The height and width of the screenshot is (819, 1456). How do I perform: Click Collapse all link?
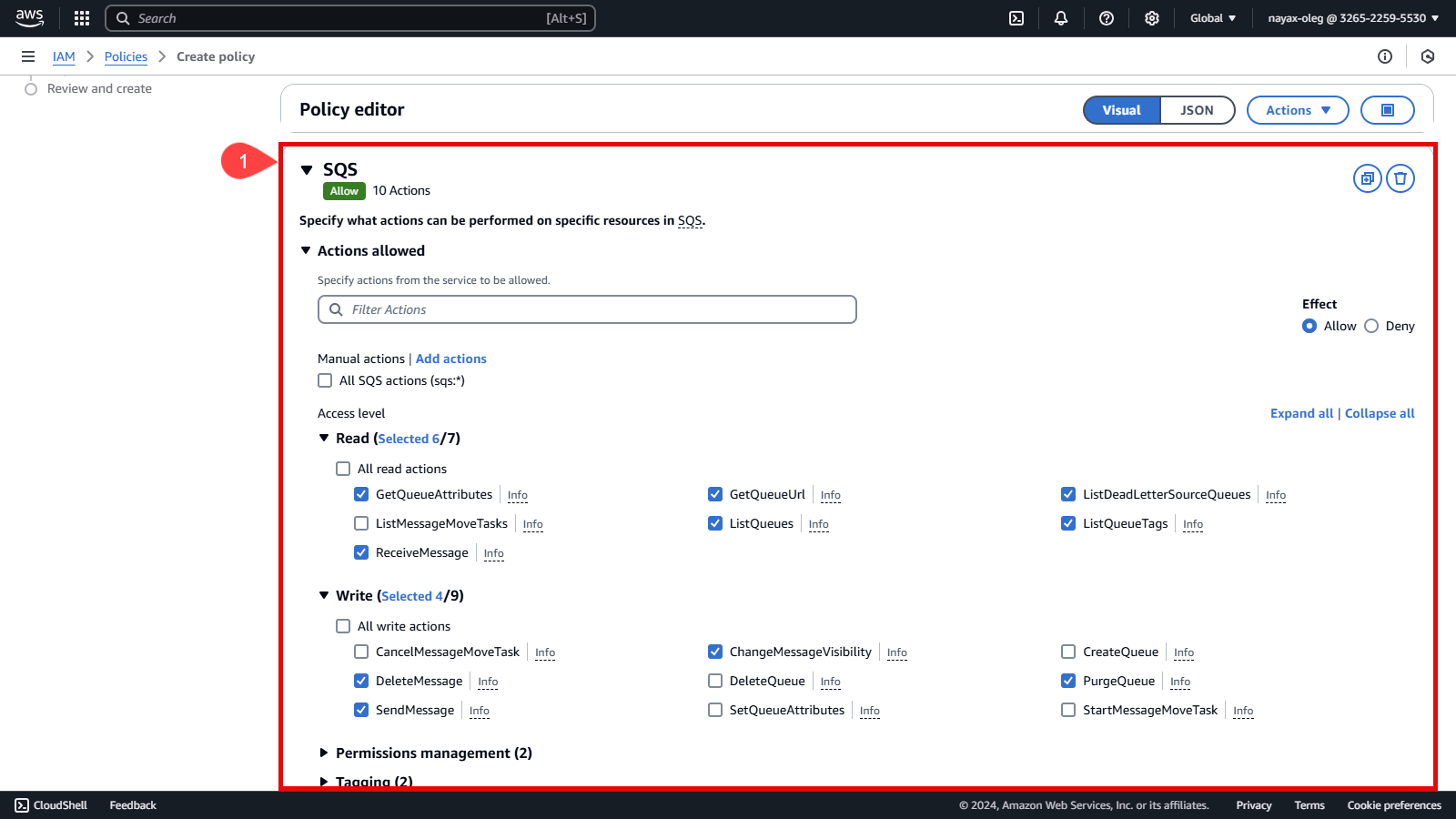(1380, 413)
